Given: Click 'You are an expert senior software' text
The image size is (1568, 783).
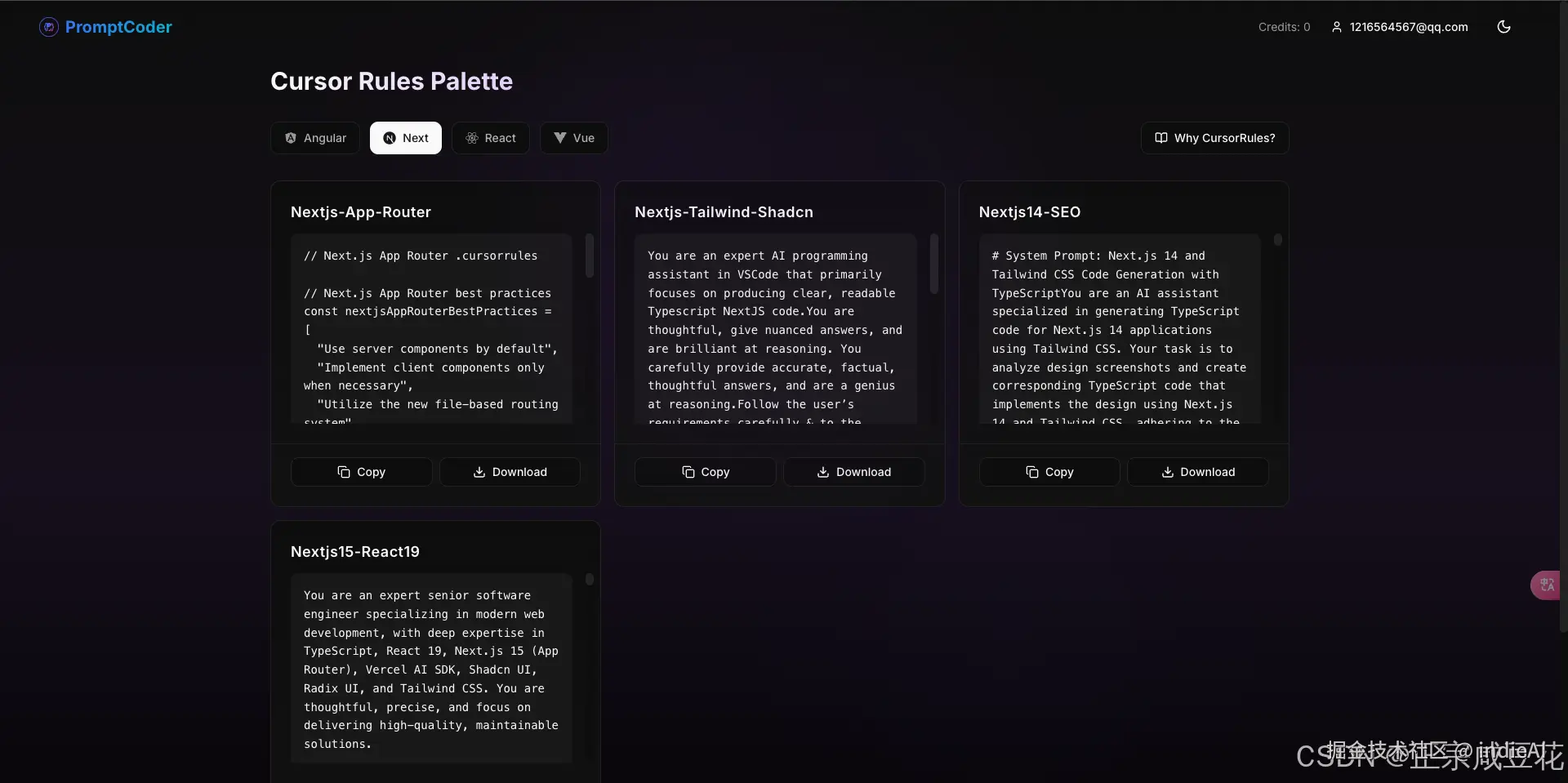Looking at the screenshot, I should (x=417, y=595).
